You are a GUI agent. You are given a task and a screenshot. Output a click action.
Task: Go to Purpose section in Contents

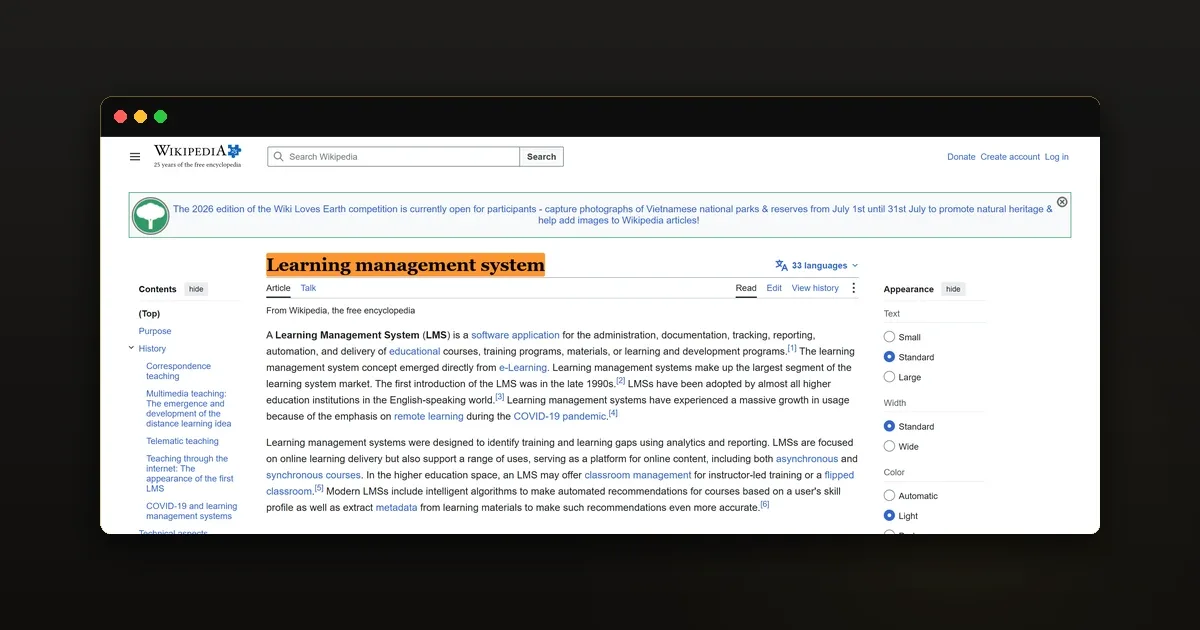[155, 331]
